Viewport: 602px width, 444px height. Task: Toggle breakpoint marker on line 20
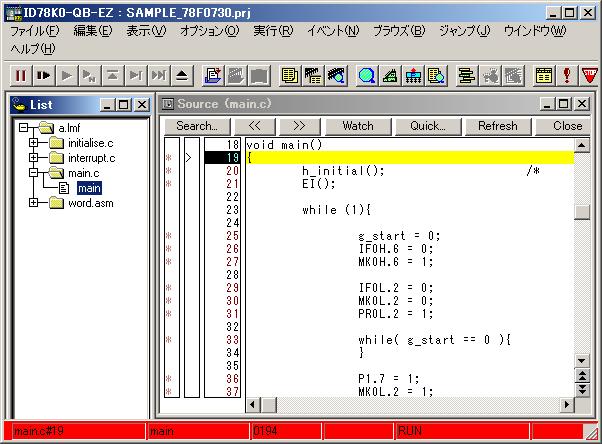(168, 171)
